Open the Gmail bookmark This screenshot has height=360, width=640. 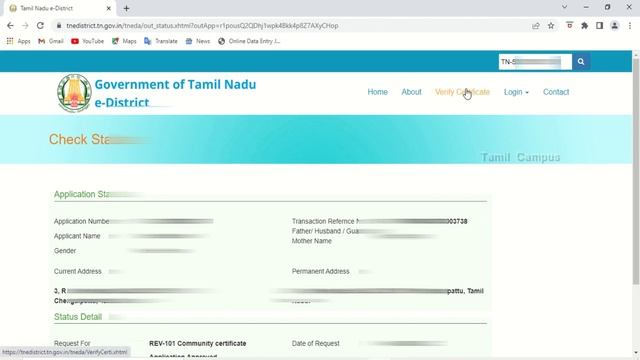tap(51, 41)
